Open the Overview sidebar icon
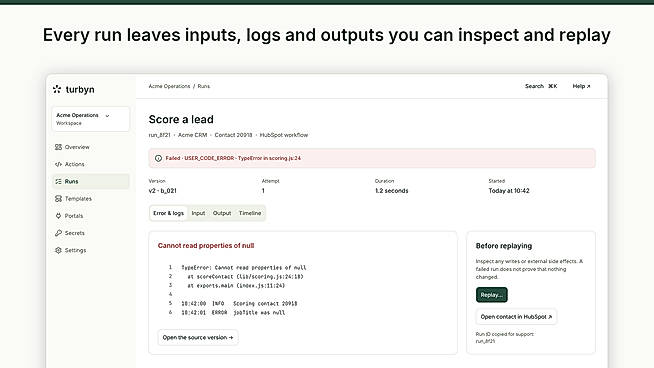Screen dimensions: 654x368 pos(58,147)
